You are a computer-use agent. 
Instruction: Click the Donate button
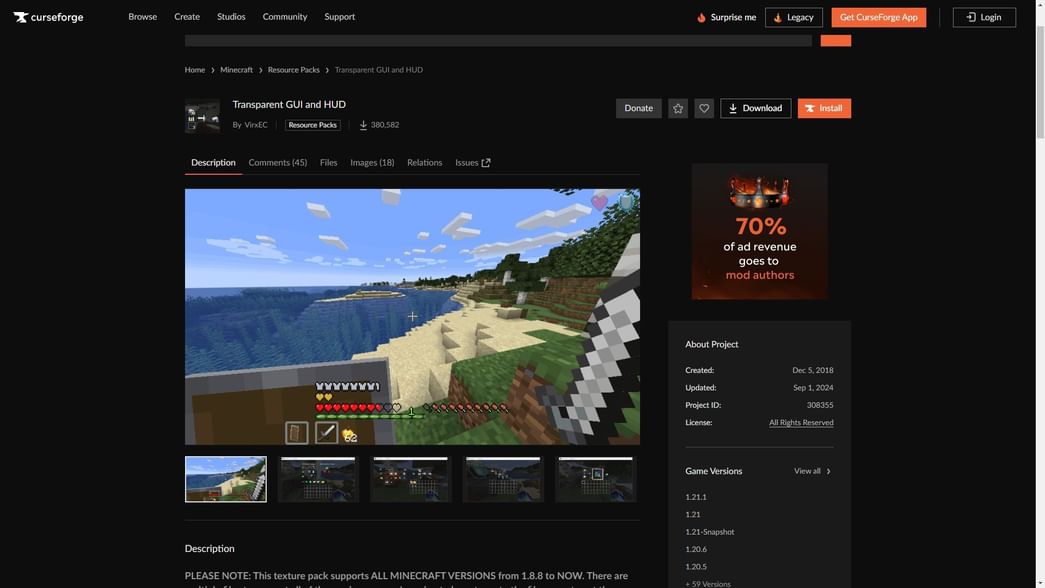(x=638, y=108)
